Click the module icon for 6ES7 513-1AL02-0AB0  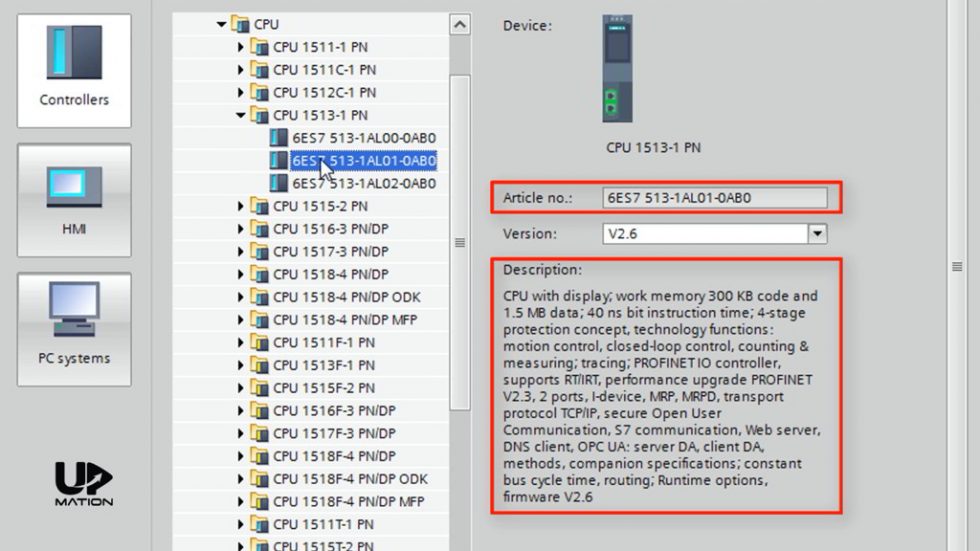pos(279,184)
